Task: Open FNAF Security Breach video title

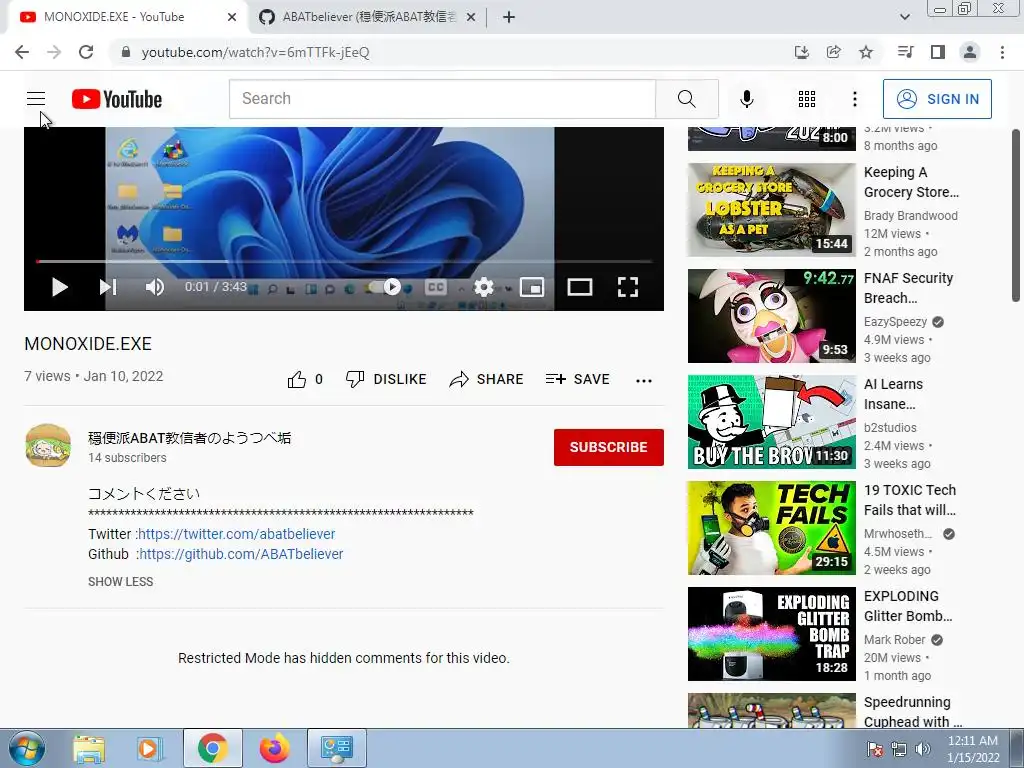Action: point(908,288)
